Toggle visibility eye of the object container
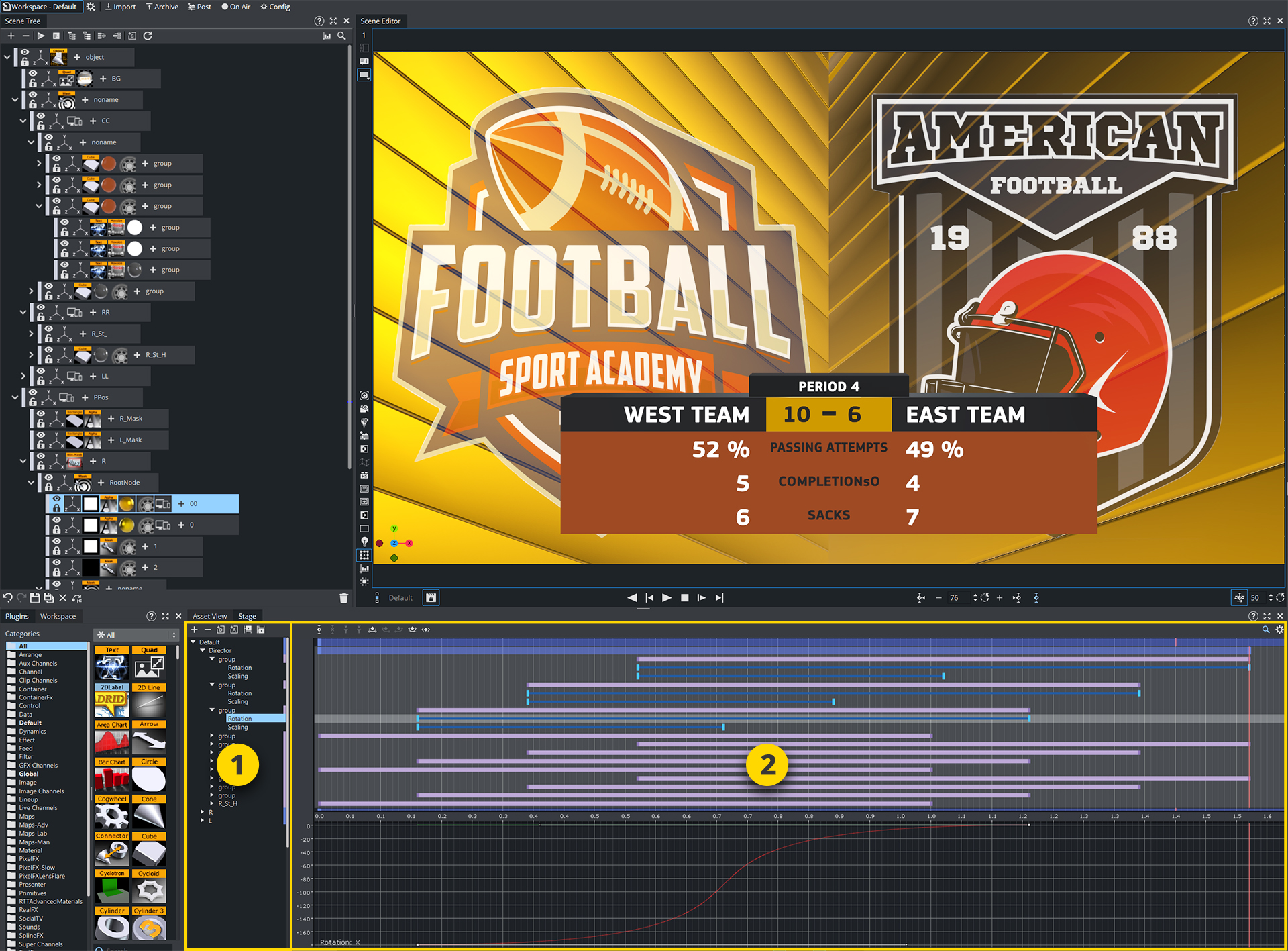The image size is (1288, 951). (x=25, y=52)
